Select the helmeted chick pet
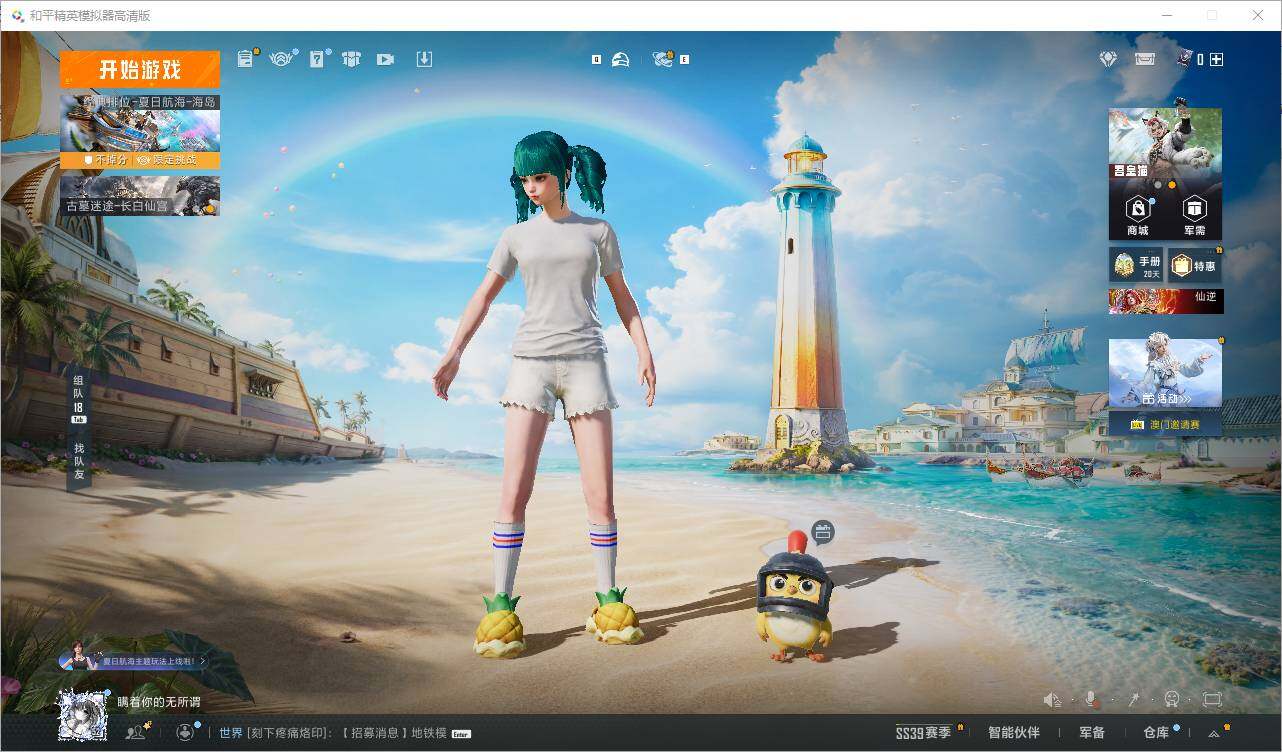 point(795,598)
